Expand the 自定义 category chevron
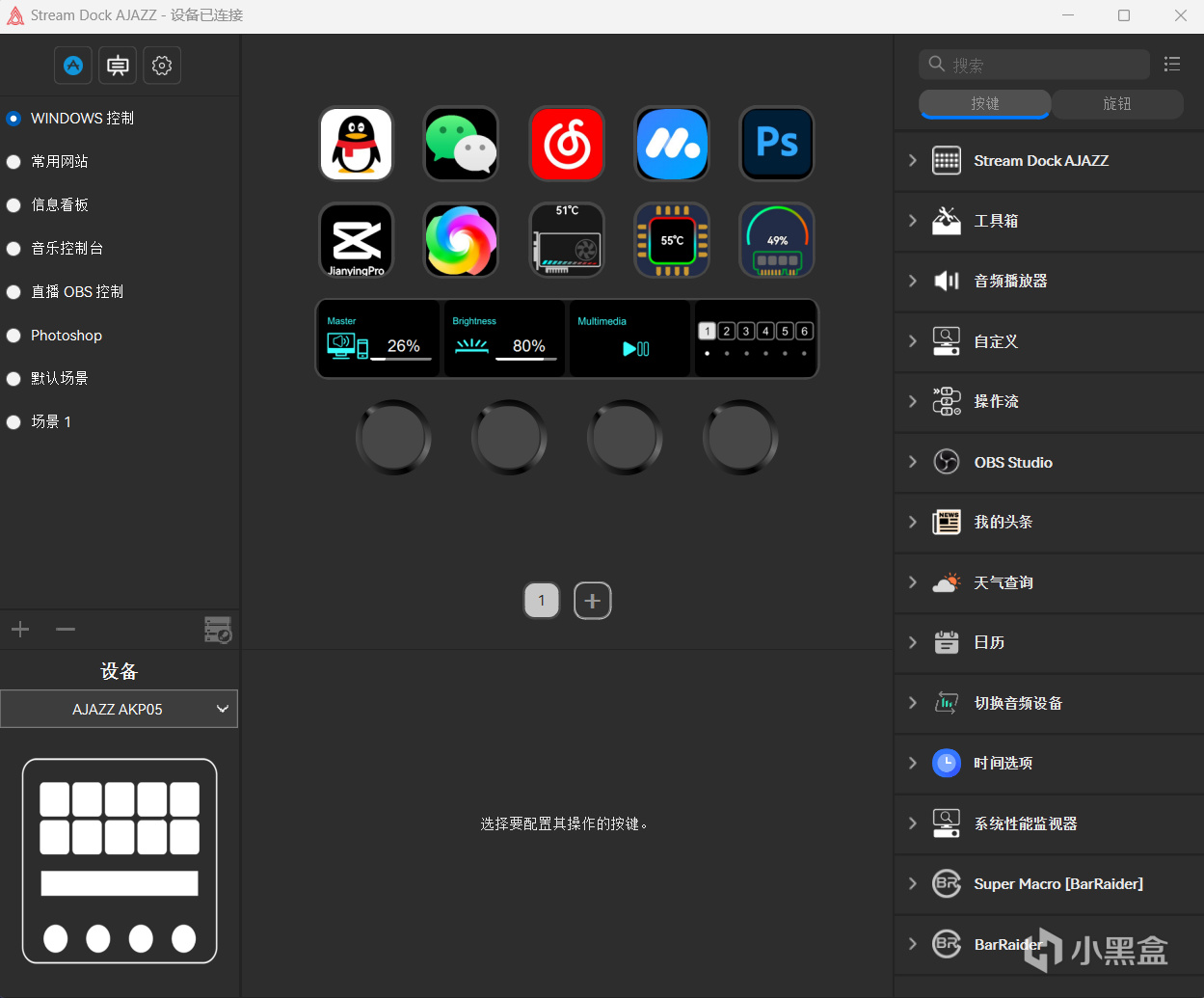Screen dimensions: 1204x998 (913, 341)
